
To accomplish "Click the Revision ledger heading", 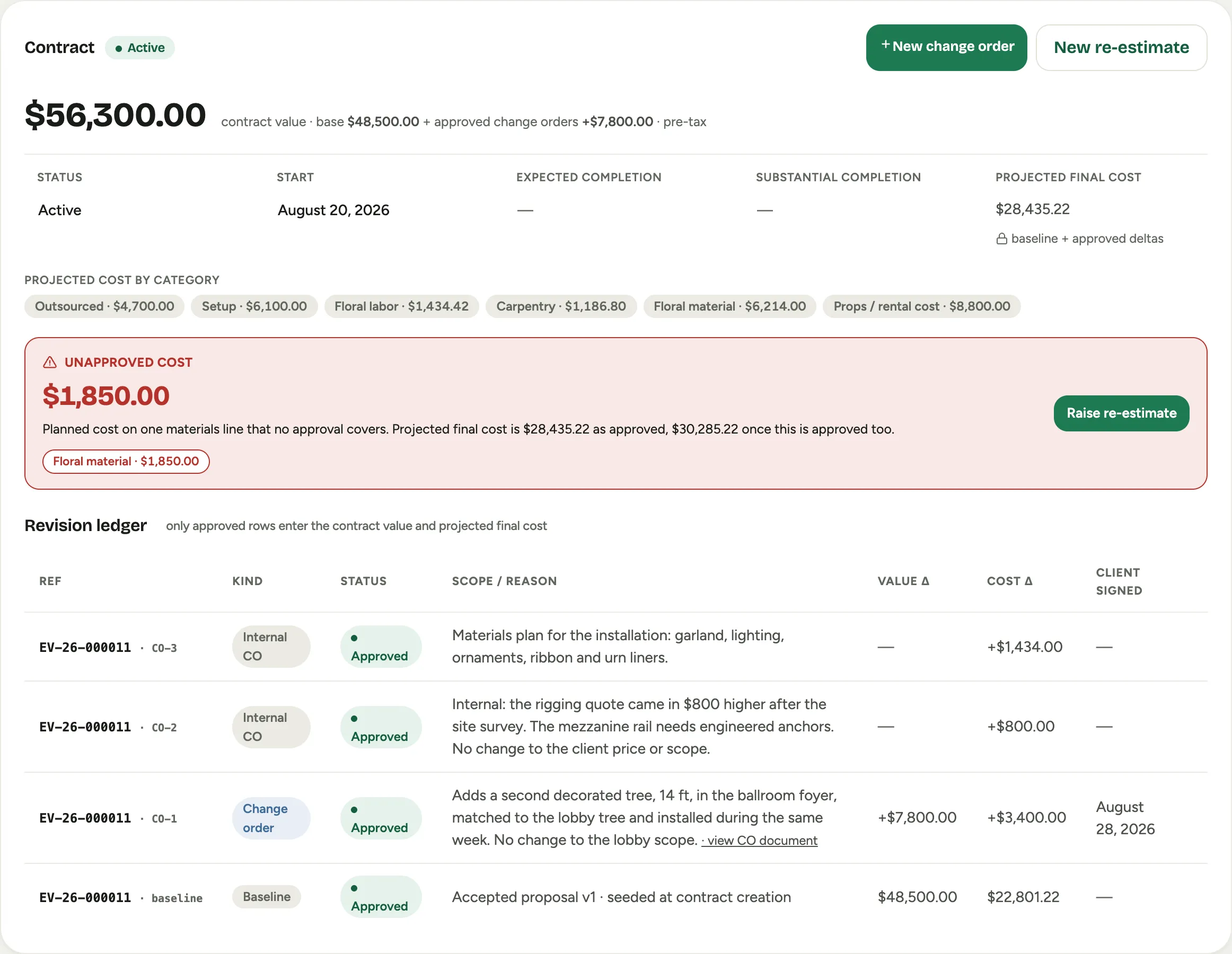I will [x=86, y=525].
